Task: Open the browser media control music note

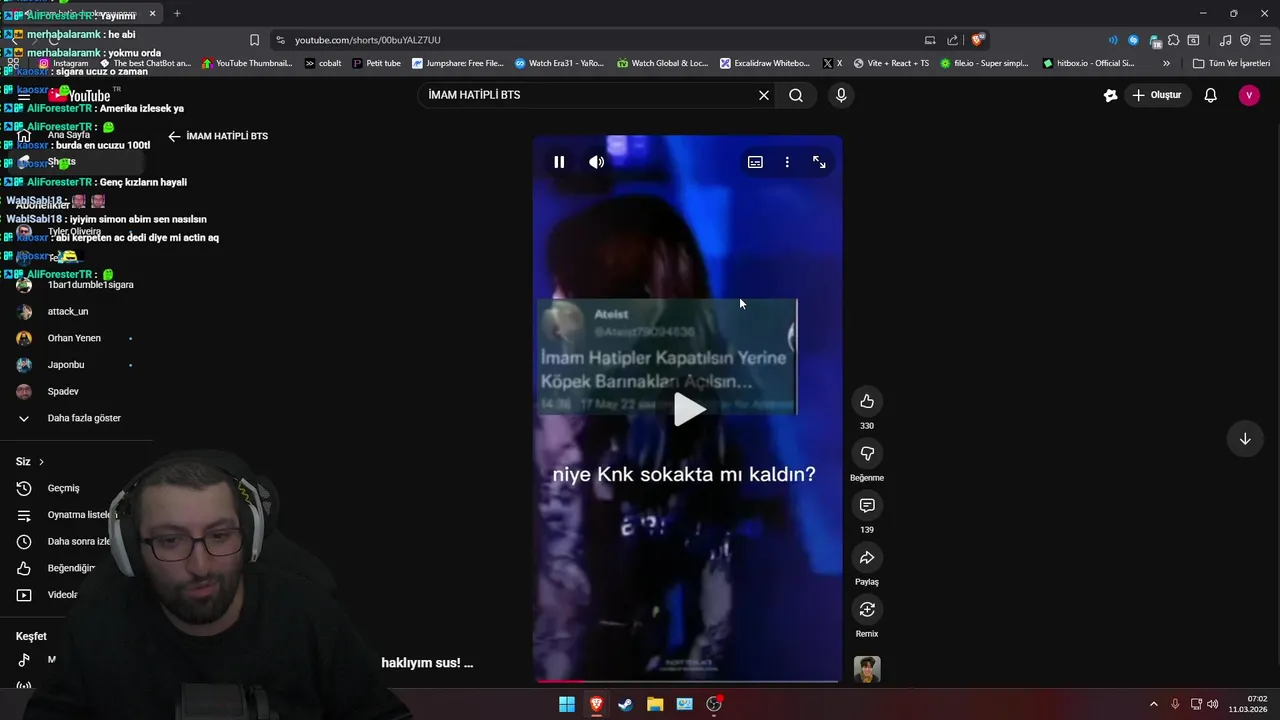Action: point(1225,40)
